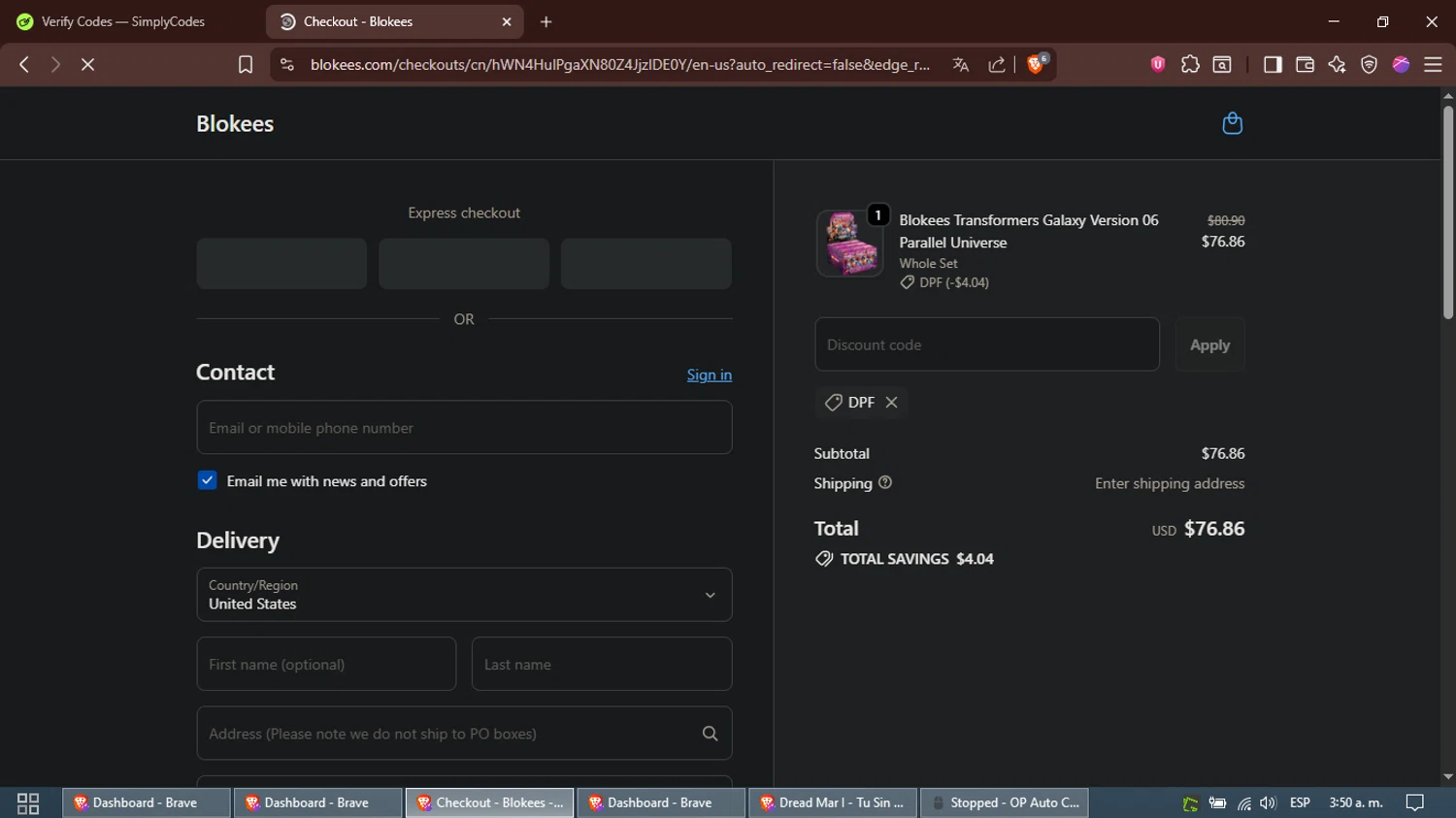The image size is (1456, 818).
Task: Click the Sign in link
Action: 710,375
